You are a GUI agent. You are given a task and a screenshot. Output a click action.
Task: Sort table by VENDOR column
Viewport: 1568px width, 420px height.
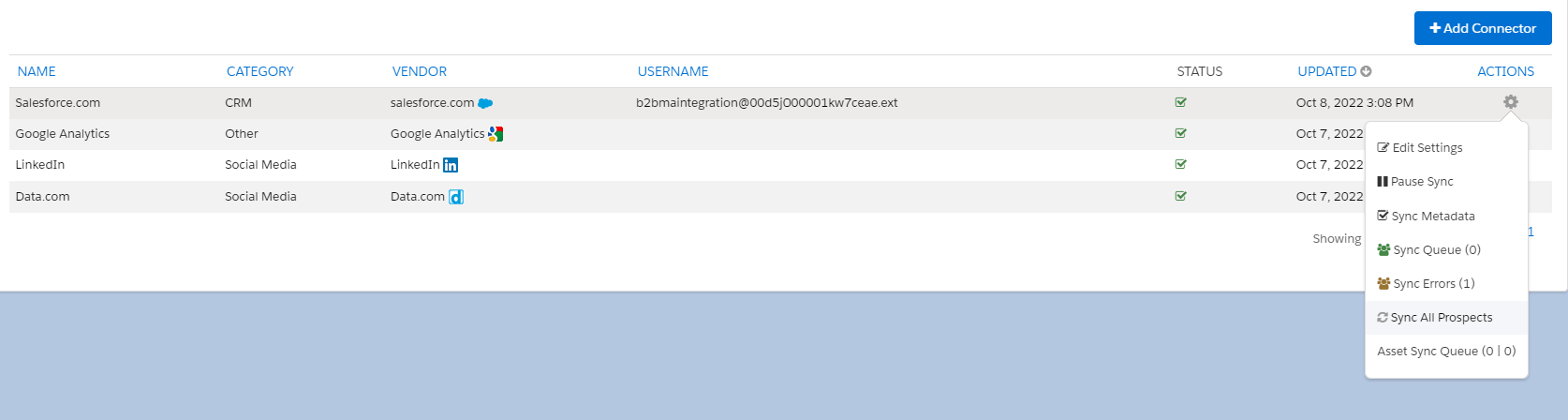click(420, 71)
